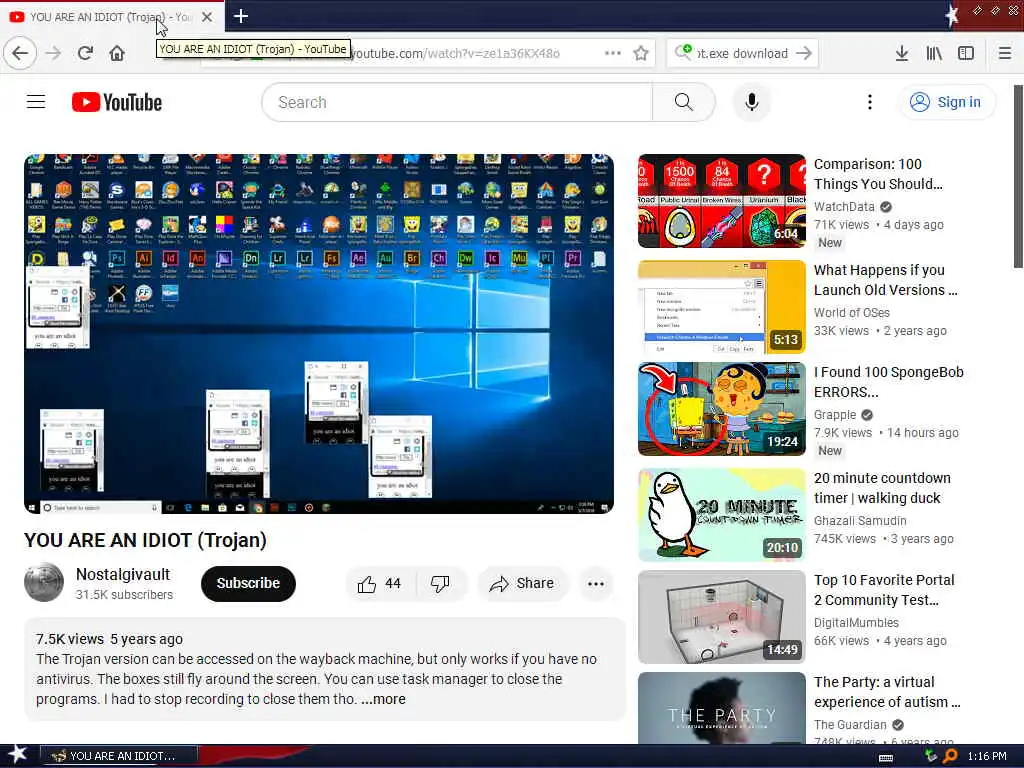Viewport: 1024px width, 768px height.
Task: Subscribe to Nostalgivault
Action: (x=248, y=583)
